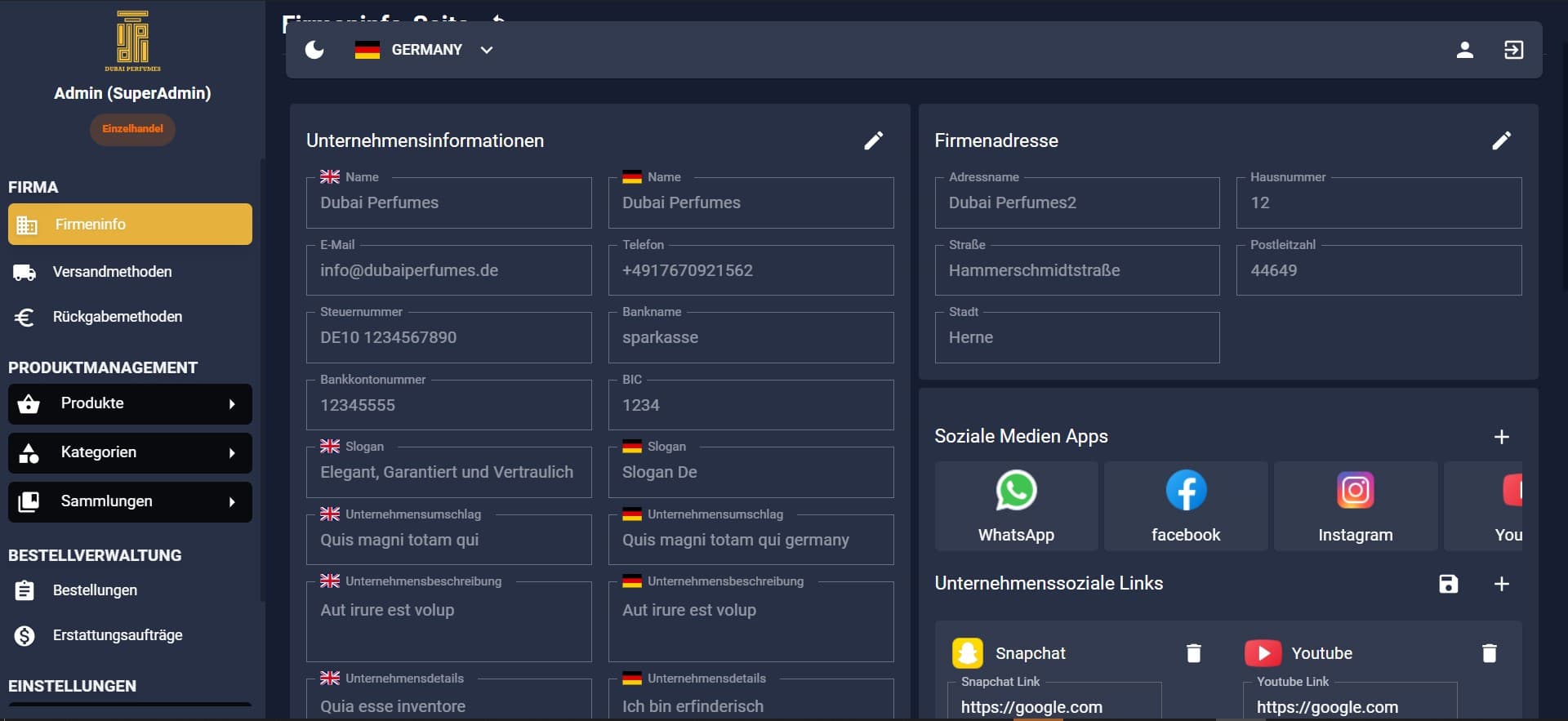
Task: Toggle dark mode moon icon
Action: (314, 50)
